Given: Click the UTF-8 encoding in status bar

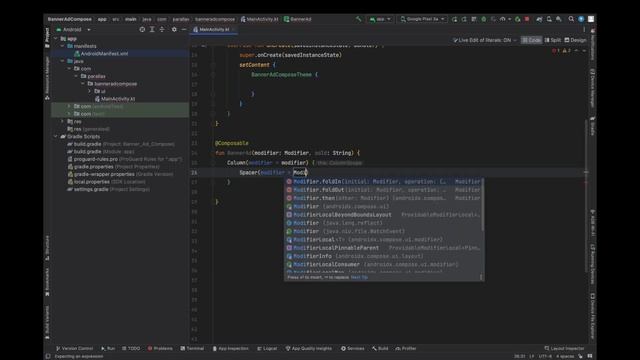Looking at the screenshot, I should click(x=545, y=356).
